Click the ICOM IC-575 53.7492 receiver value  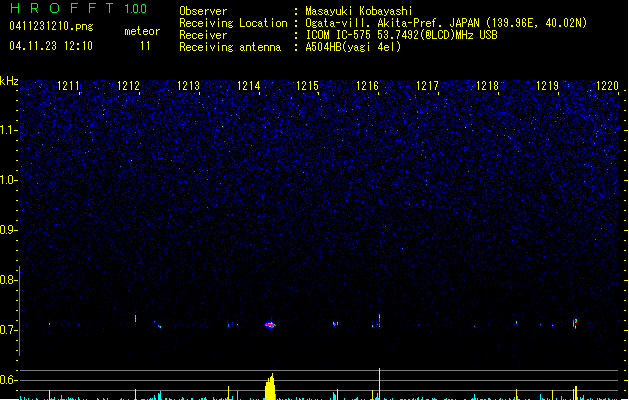click(x=401, y=35)
